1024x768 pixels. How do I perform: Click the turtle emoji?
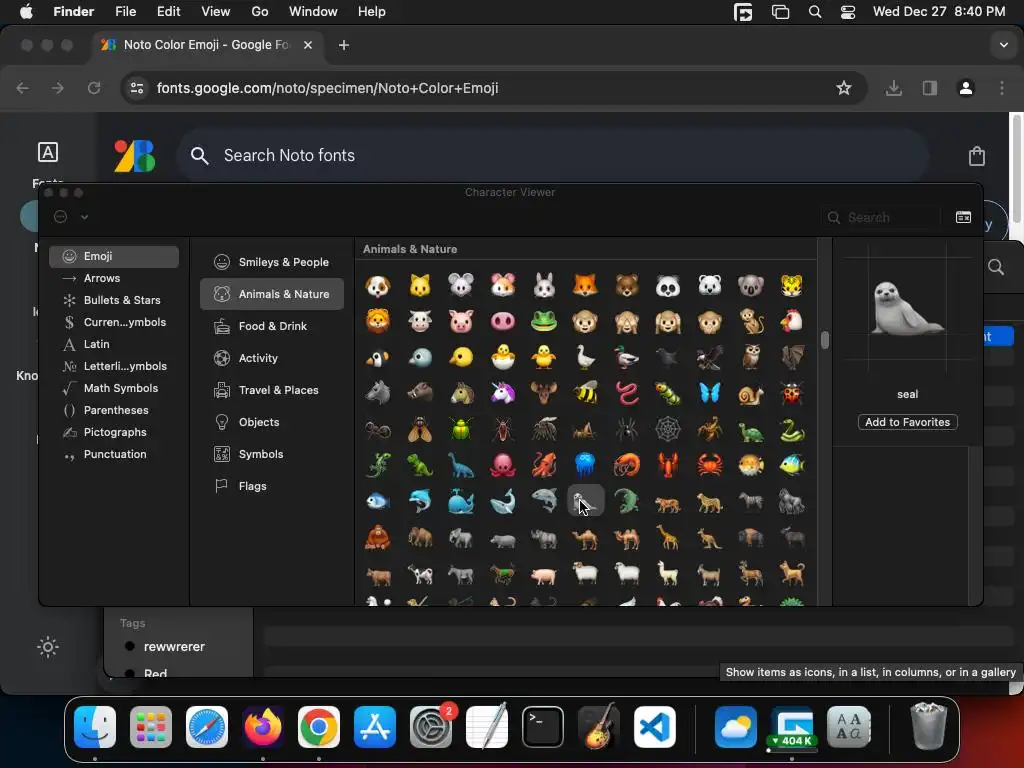tap(750, 430)
